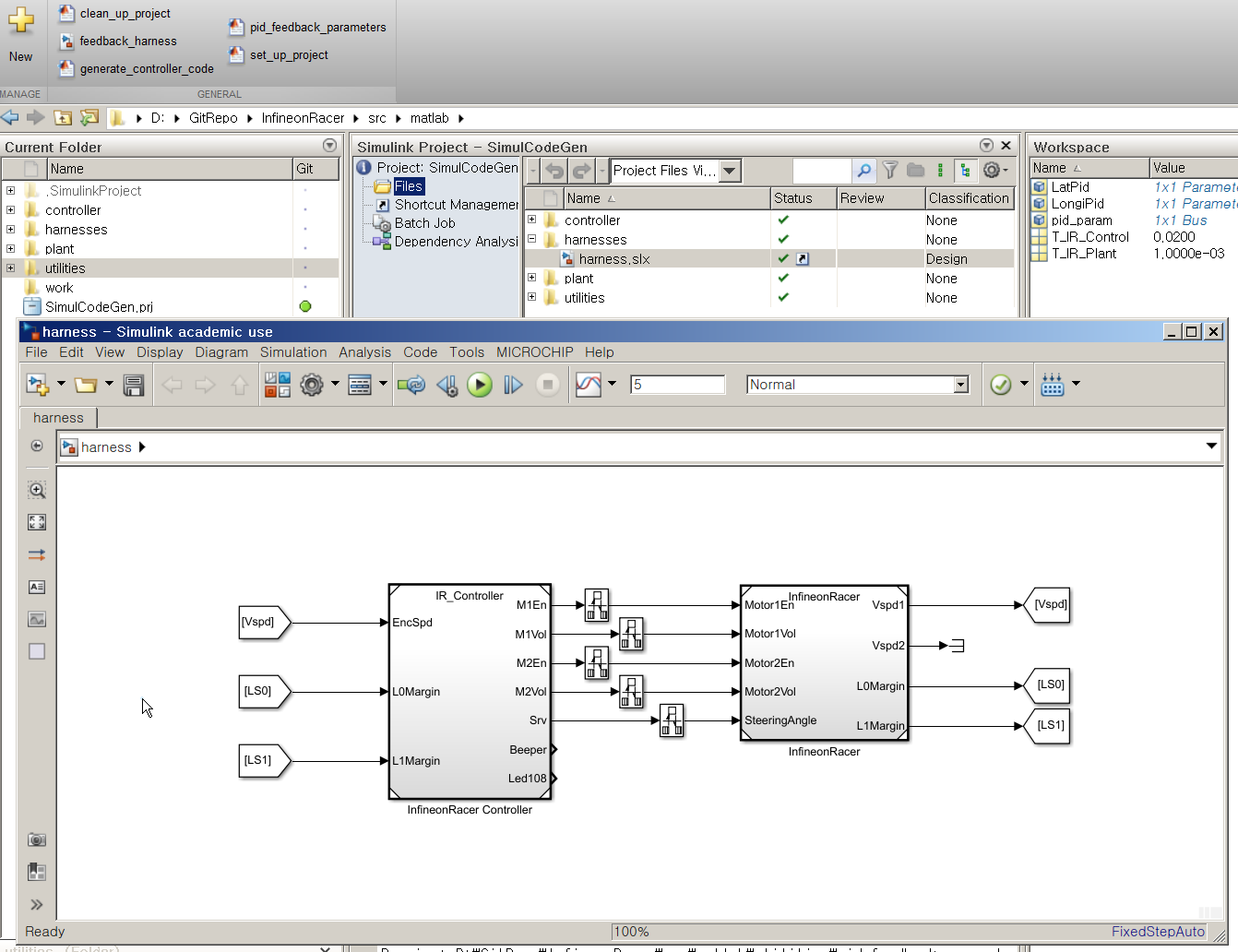The height and width of the screenshot is (952, 1238).
Task: Click the browse for folder icon
Action: tap(89, 117)
